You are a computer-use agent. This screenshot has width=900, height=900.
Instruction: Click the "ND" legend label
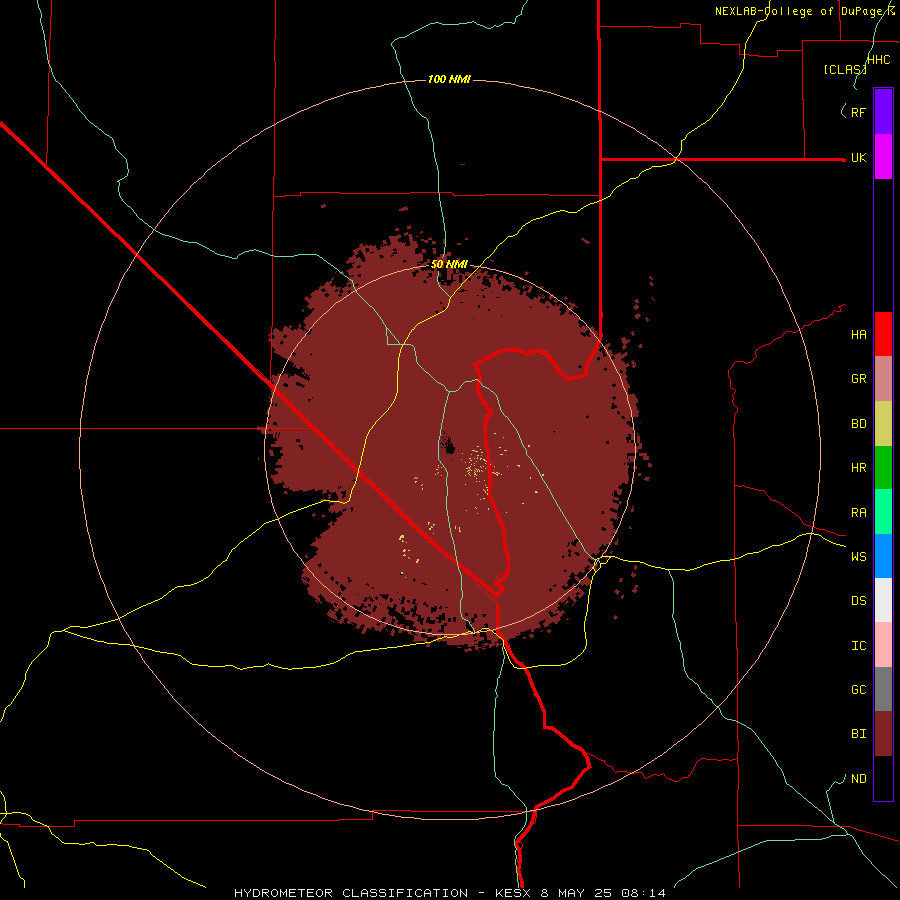point(859,779)
